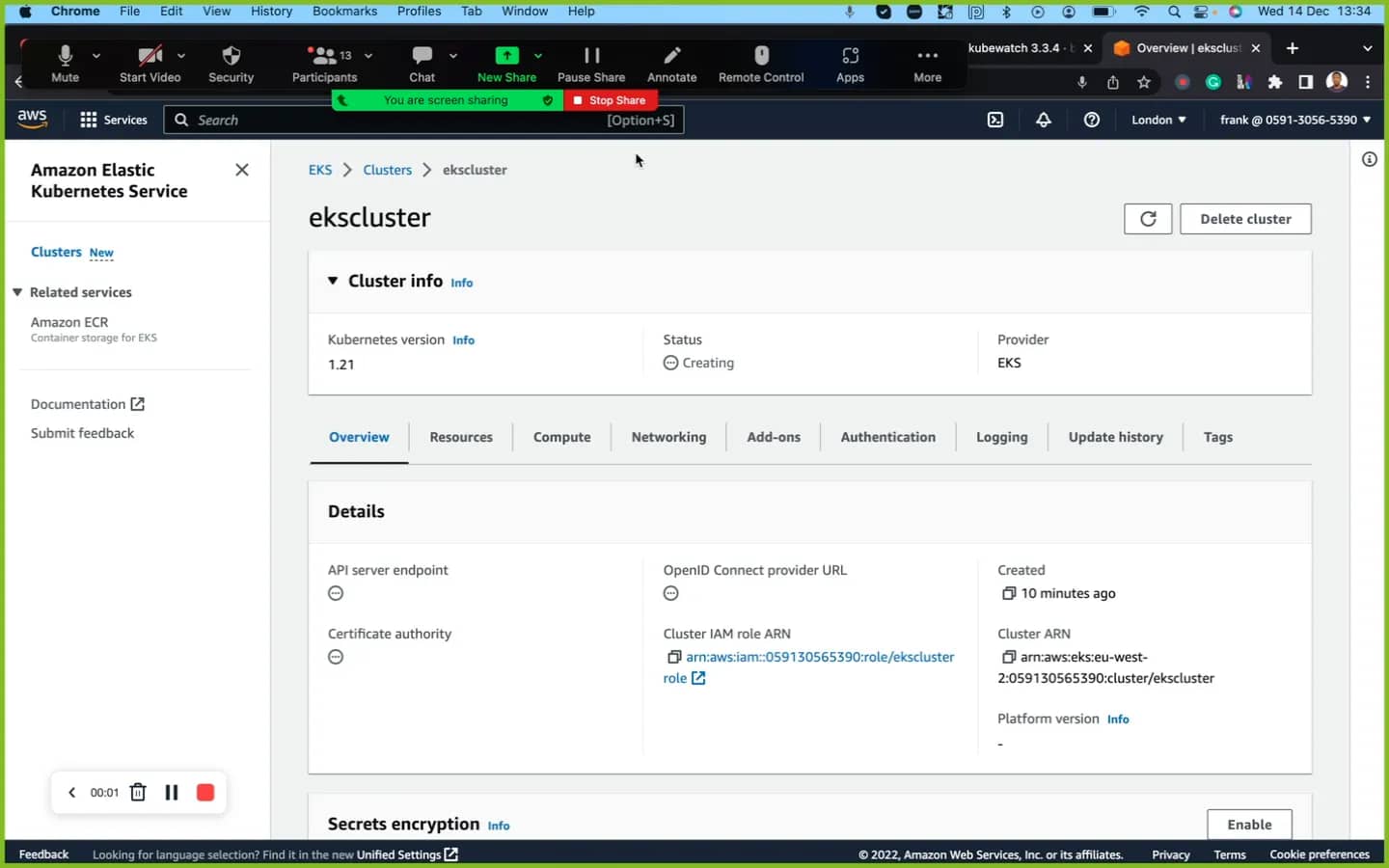This screenshot has width=1389, height=868.
Task: Copy the Cluster ARN
Action: click(1009, 657)
